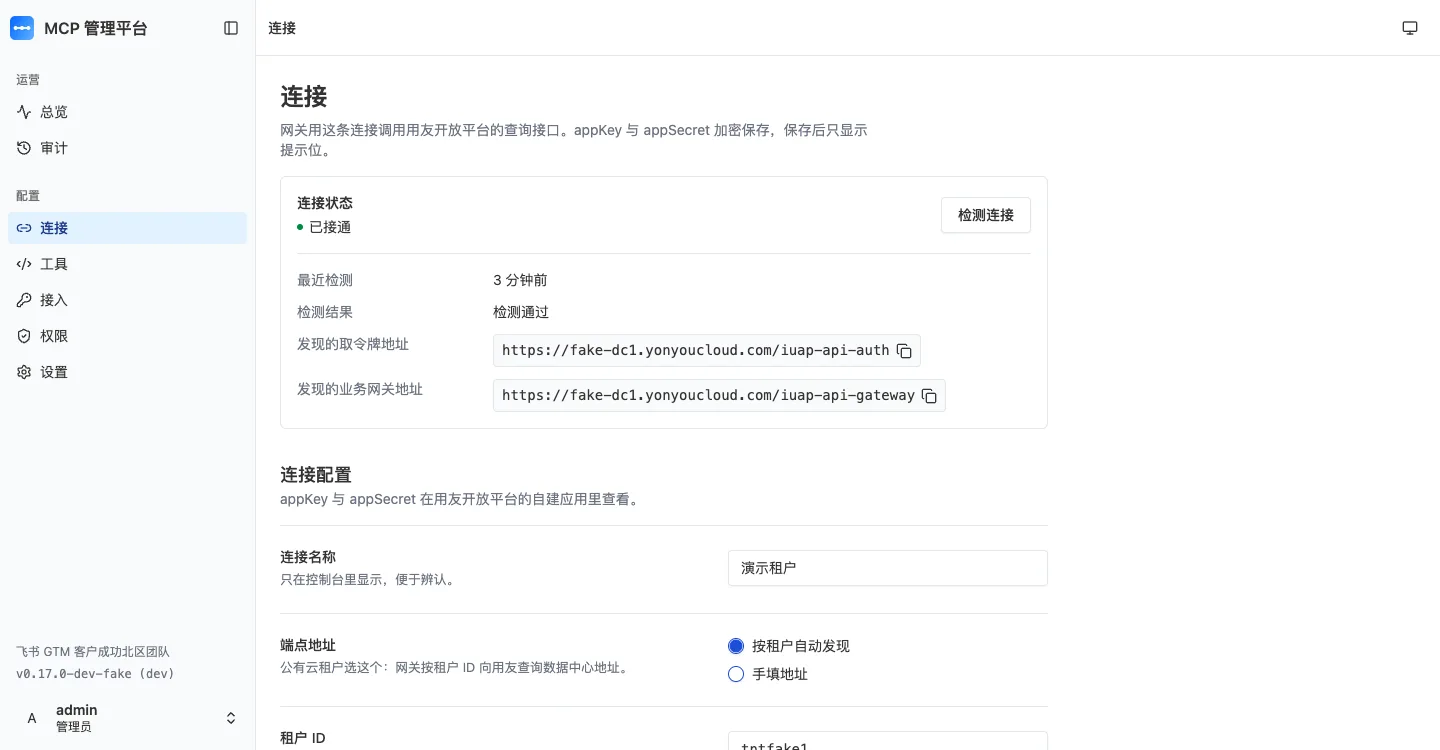Click the 设置 gear icon
Image resolution: width=1440 pixels, height=750 pixels.
tap(24, 372)
